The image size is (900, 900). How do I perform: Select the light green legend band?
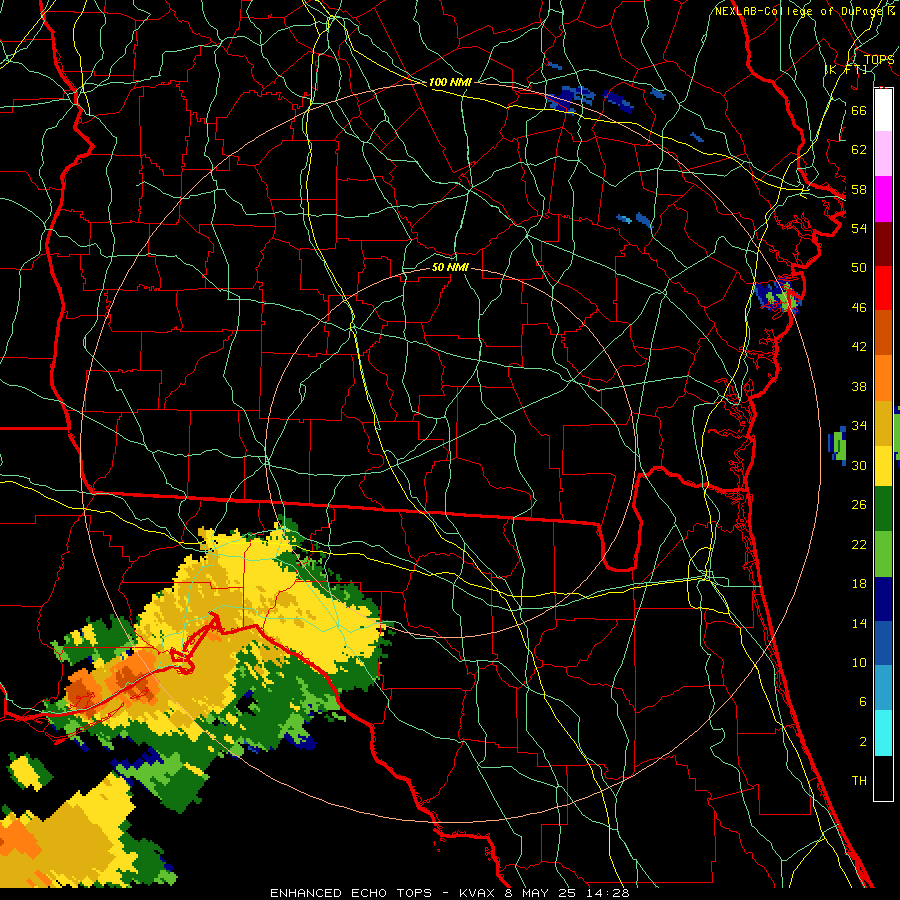(883, 554)
